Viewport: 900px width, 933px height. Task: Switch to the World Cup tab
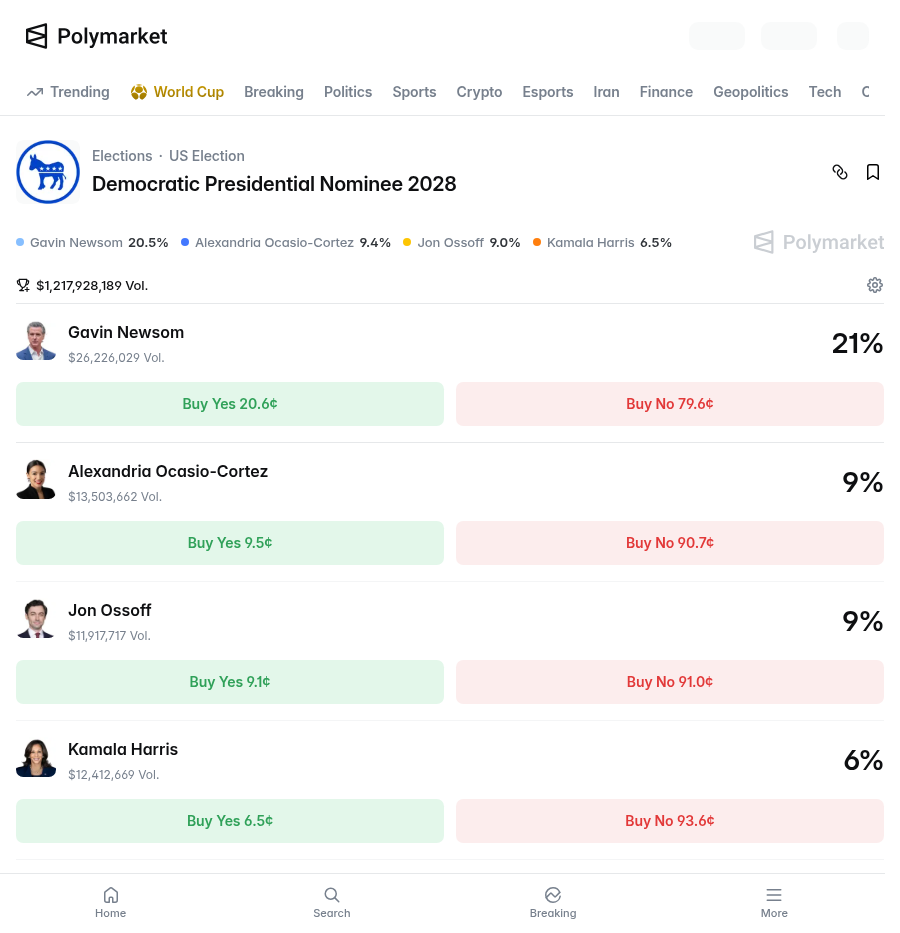coord(177,92)
